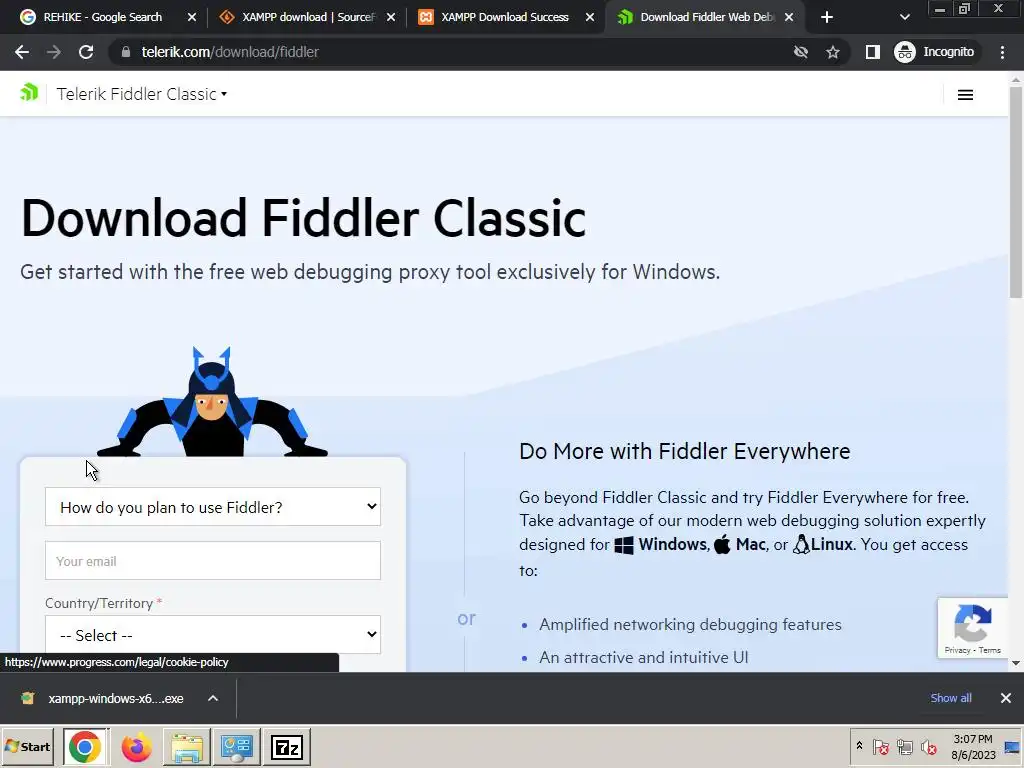Close the REHIKE Google Search tab
Screen dimensions: 1024x768
192,17
